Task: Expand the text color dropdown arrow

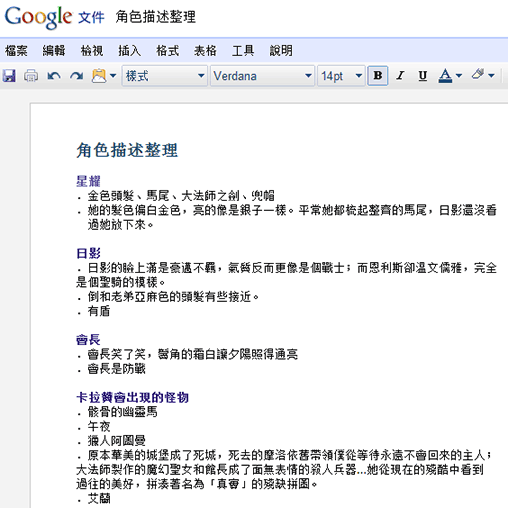Action: 459,76
